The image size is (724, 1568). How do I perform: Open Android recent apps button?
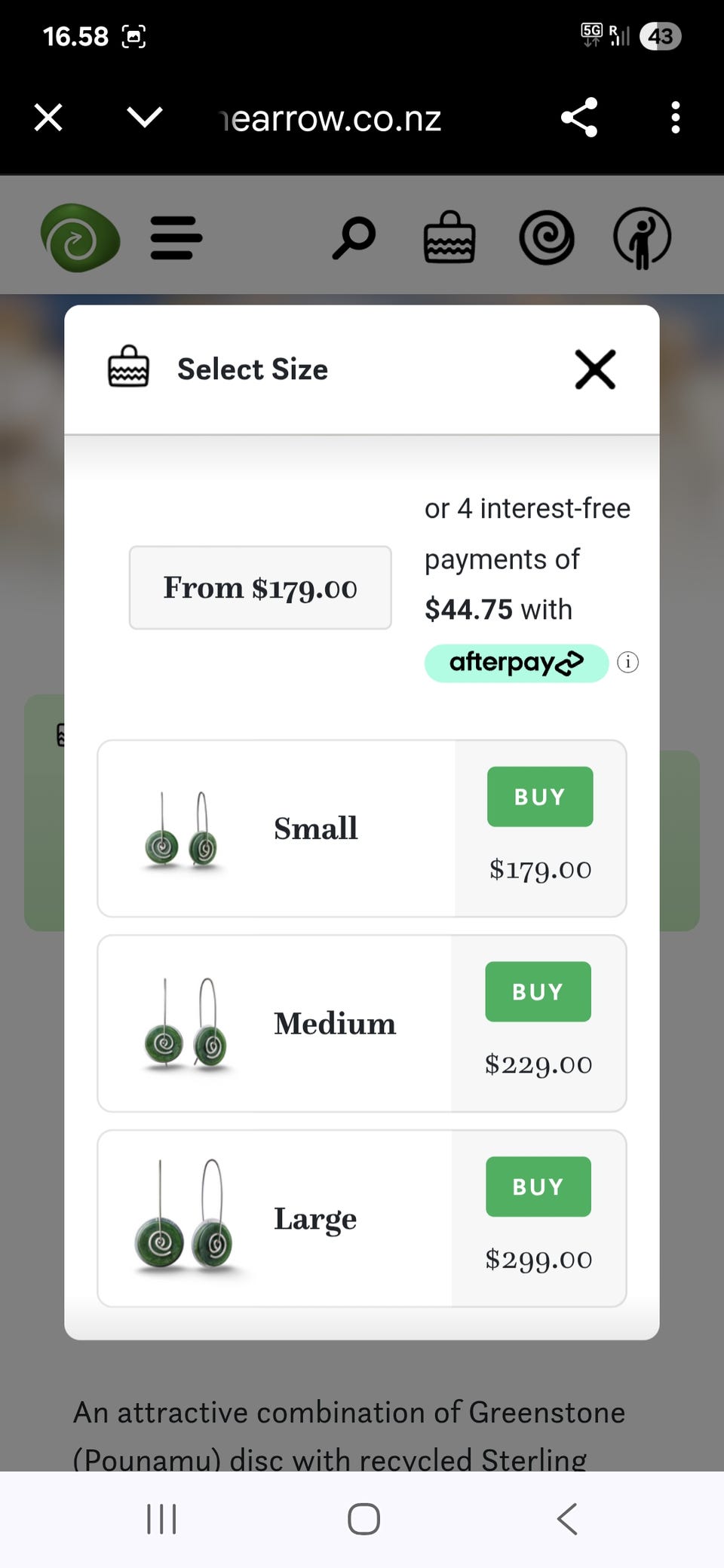coord(161,1518)
